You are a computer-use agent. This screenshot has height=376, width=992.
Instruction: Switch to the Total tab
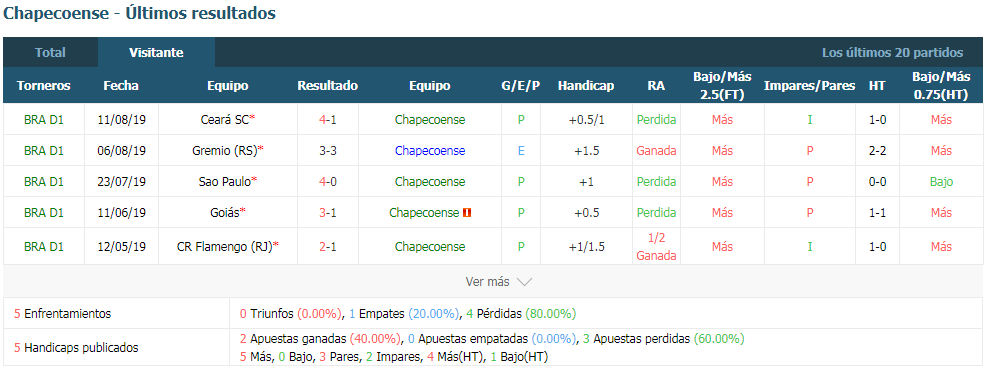(x=50, y=53)
